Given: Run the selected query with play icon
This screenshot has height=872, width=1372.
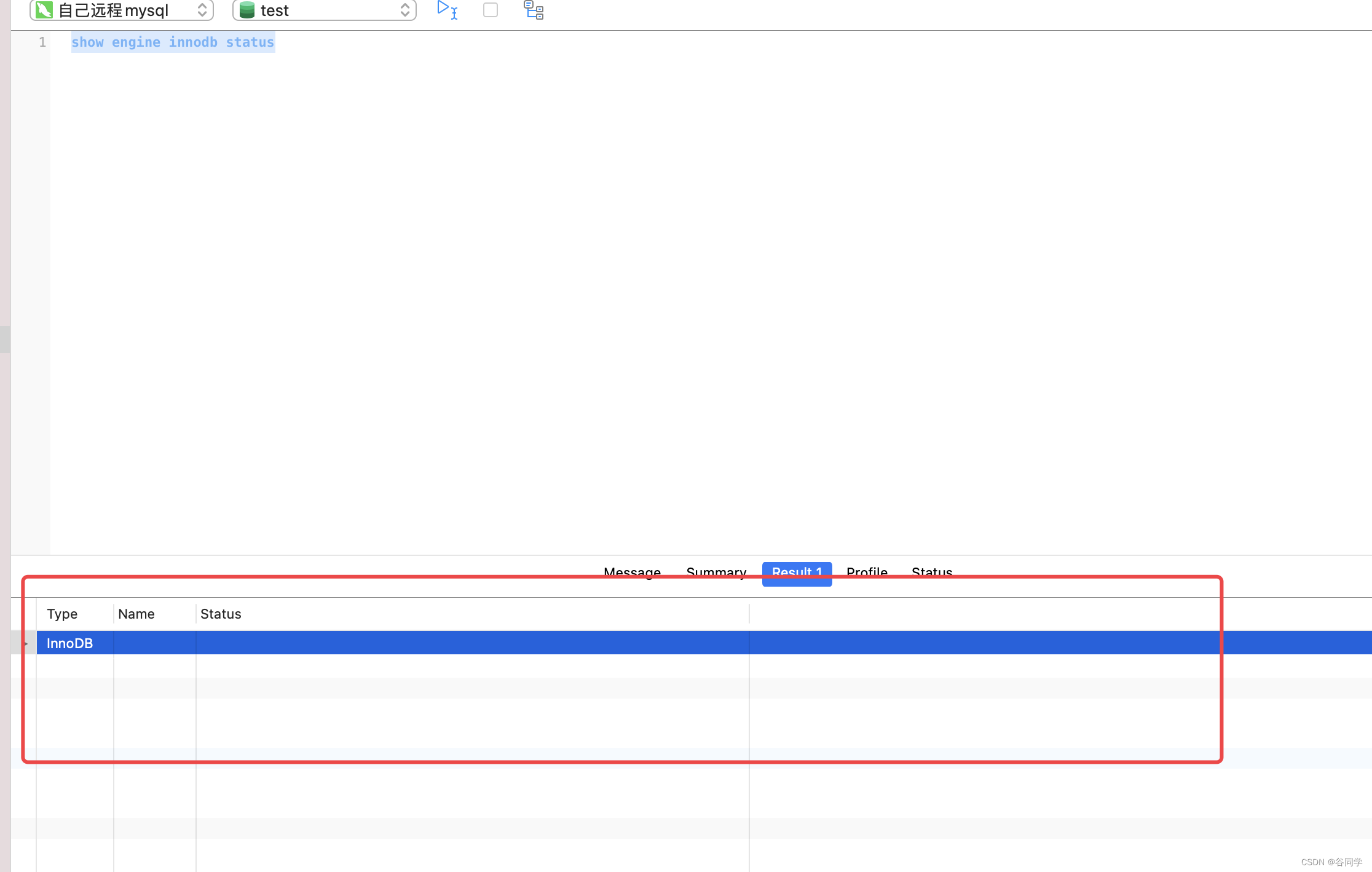Looking at the screenshot, I should click(447, 10).
